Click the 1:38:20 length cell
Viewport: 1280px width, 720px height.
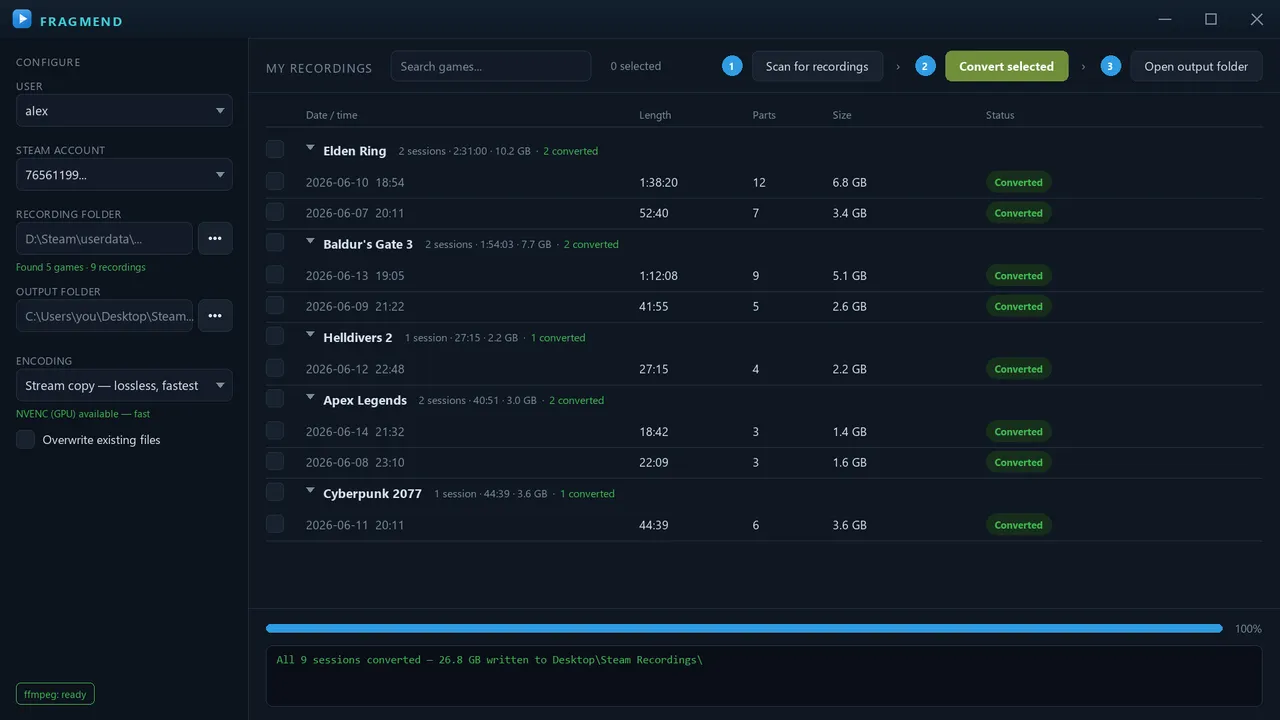pos(658,182)
